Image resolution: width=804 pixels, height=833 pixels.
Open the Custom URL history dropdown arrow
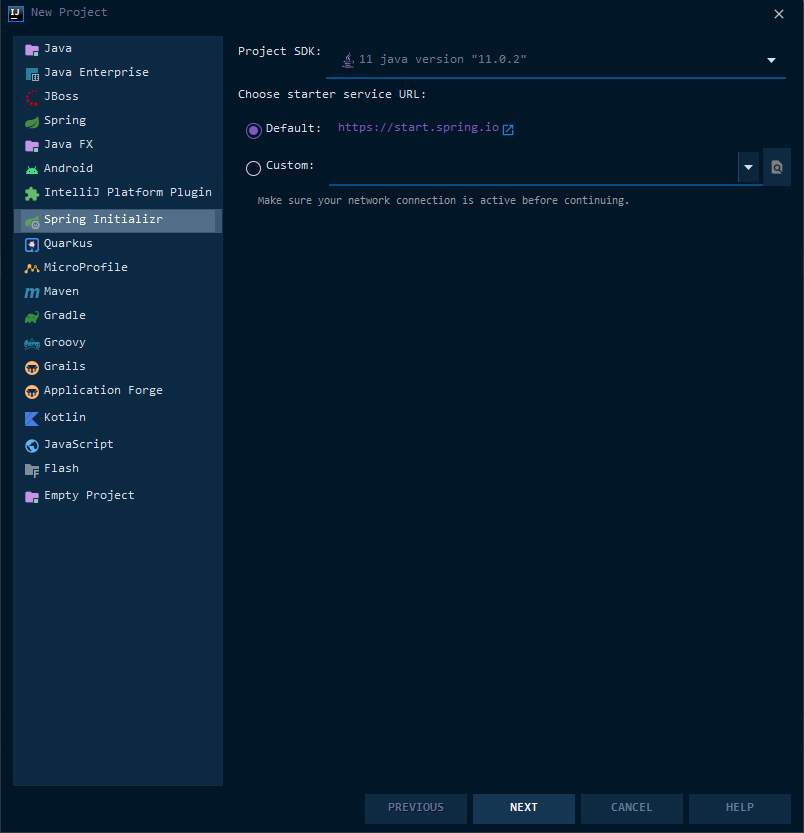click(x=748, y=168)
